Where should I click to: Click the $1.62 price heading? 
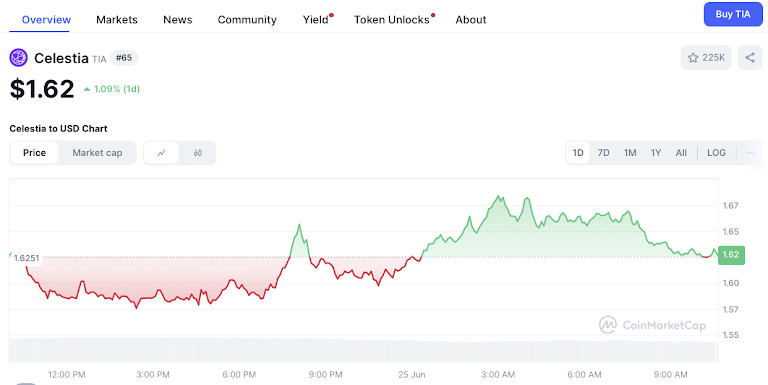point(42,89)
